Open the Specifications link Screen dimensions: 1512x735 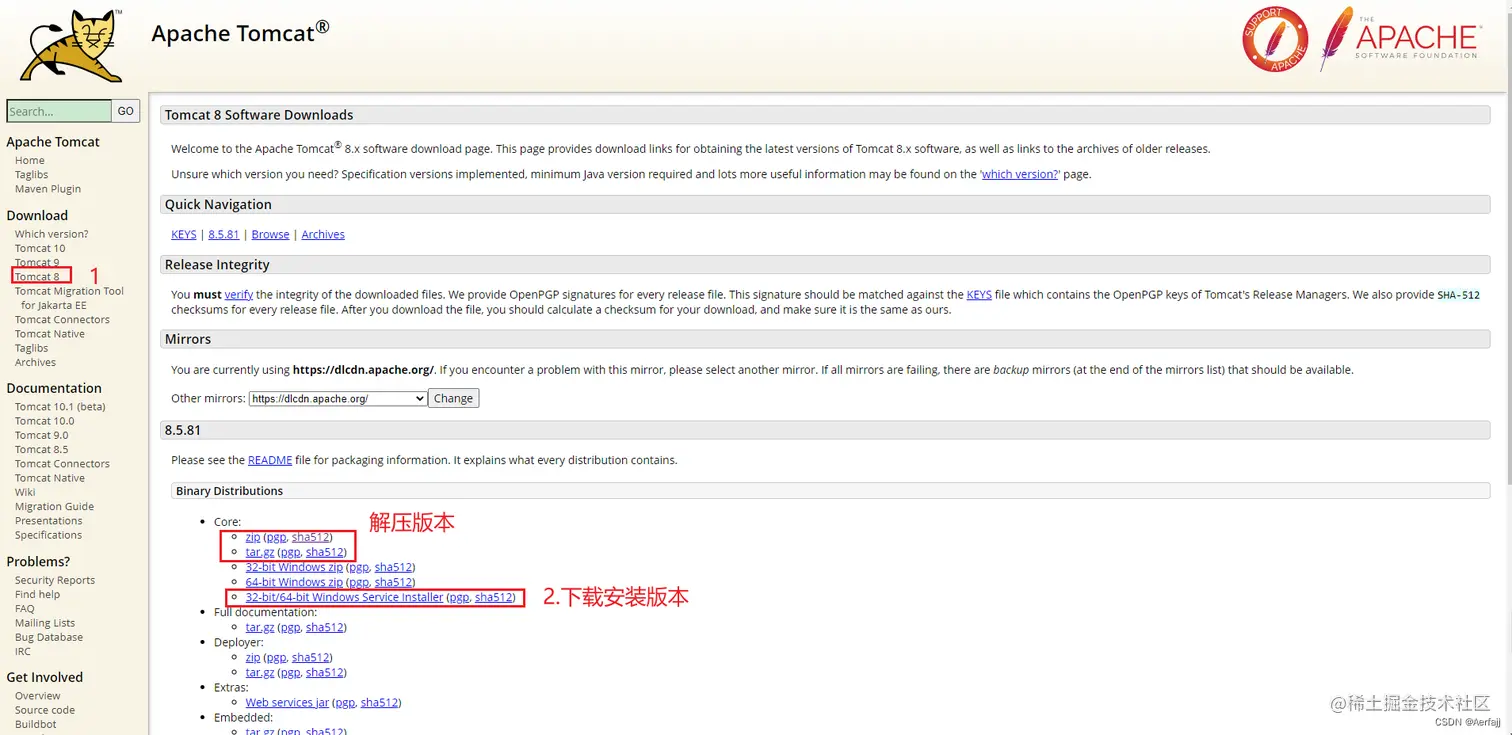[x=48, y=535]
